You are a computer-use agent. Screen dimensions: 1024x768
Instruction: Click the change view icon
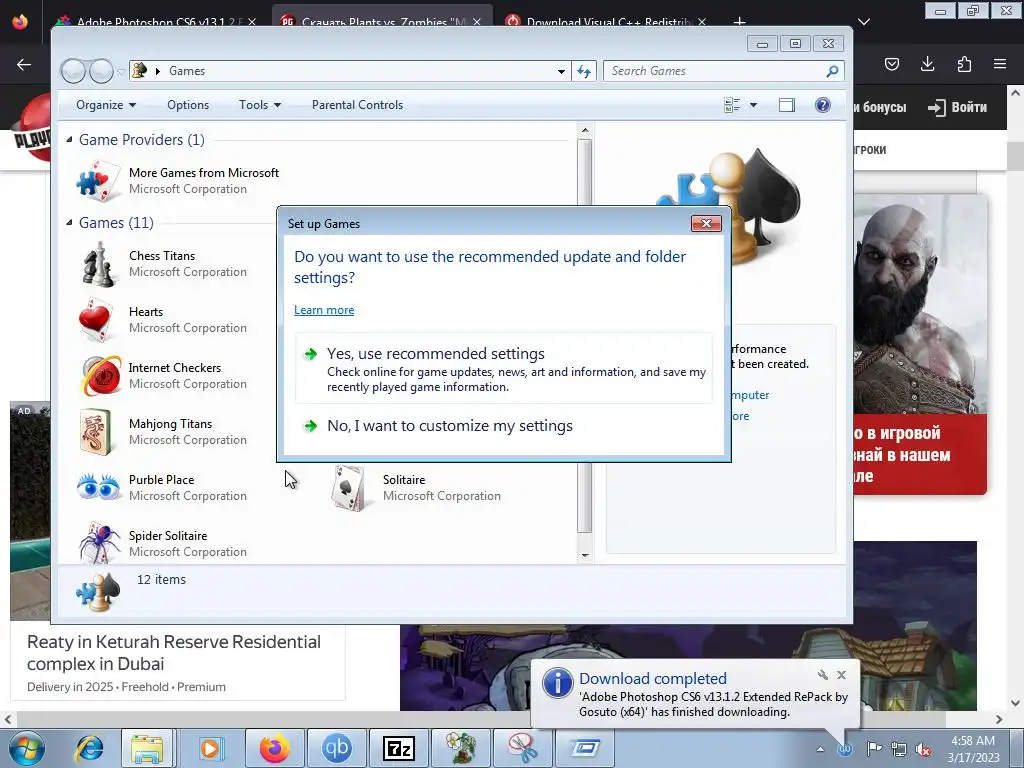[x=732, y=105]
